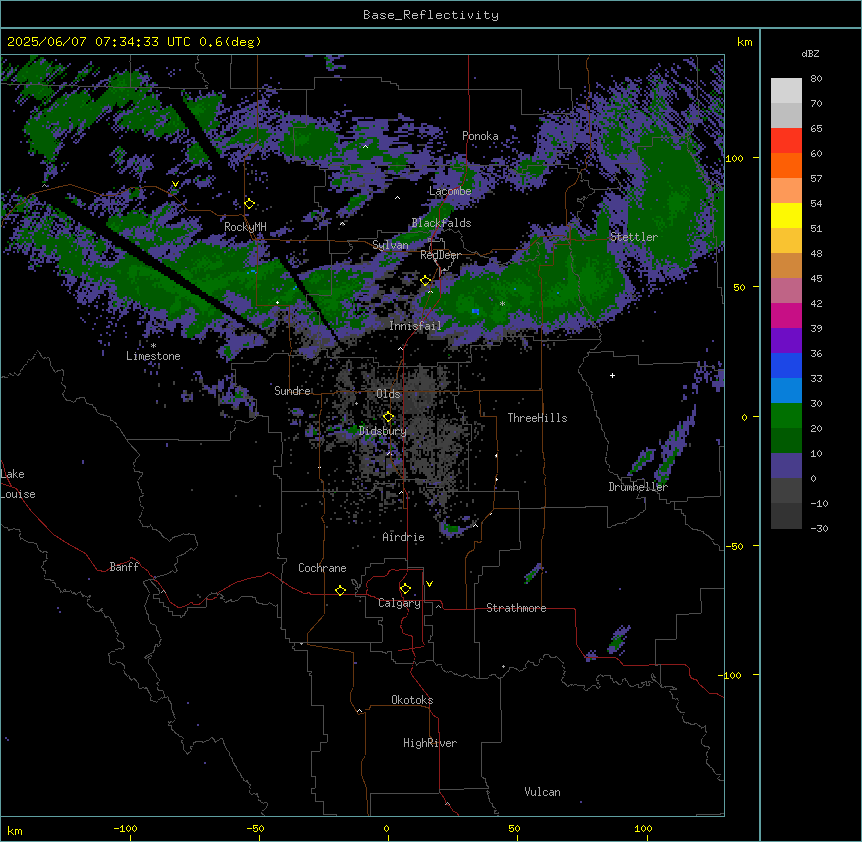862x842 pixels.
Task: Click the yellow V marker northwest of RockyMH
Action: pyautogui.click(x=175, y=184)
